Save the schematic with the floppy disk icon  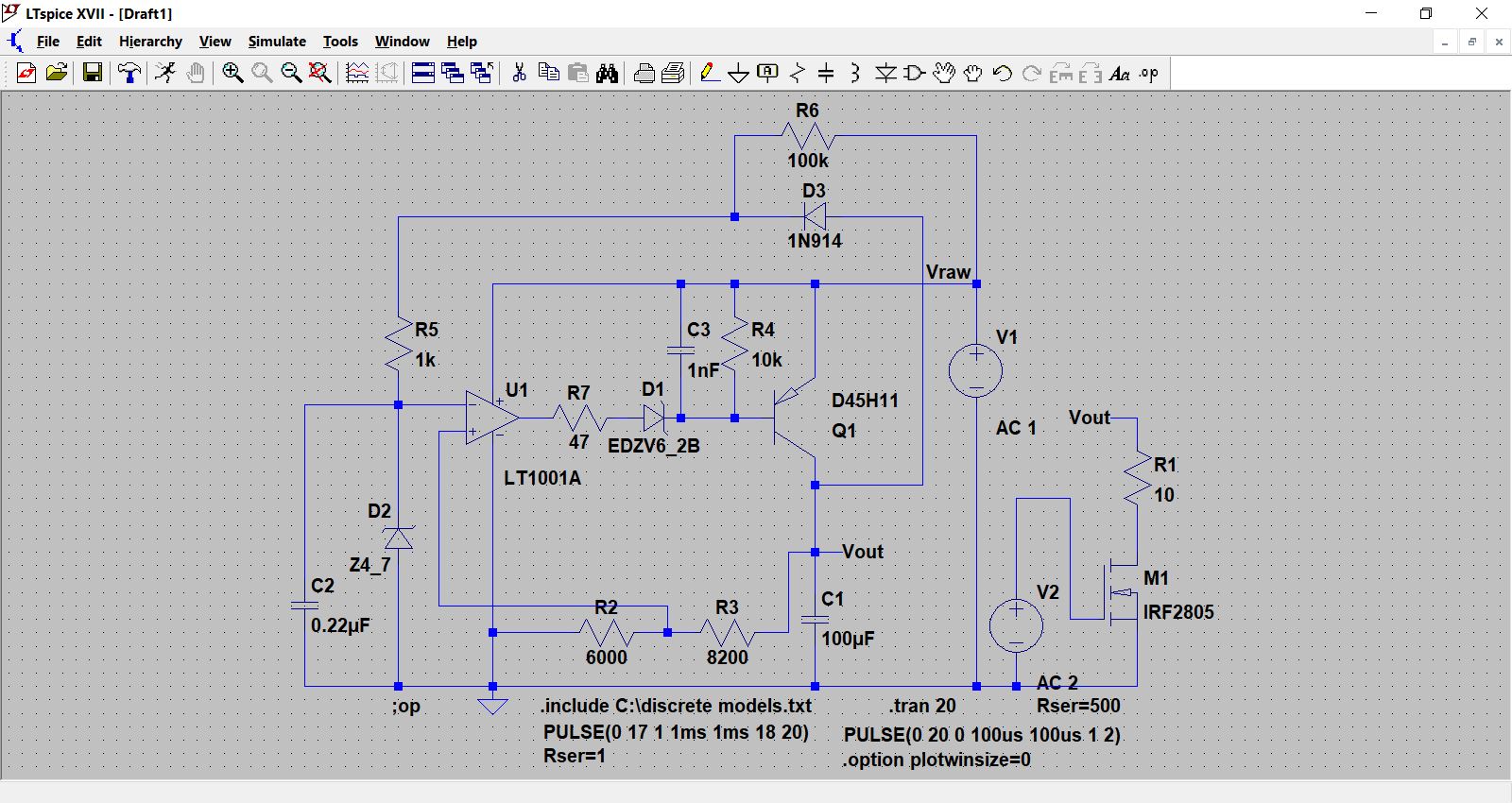[92, 73]
